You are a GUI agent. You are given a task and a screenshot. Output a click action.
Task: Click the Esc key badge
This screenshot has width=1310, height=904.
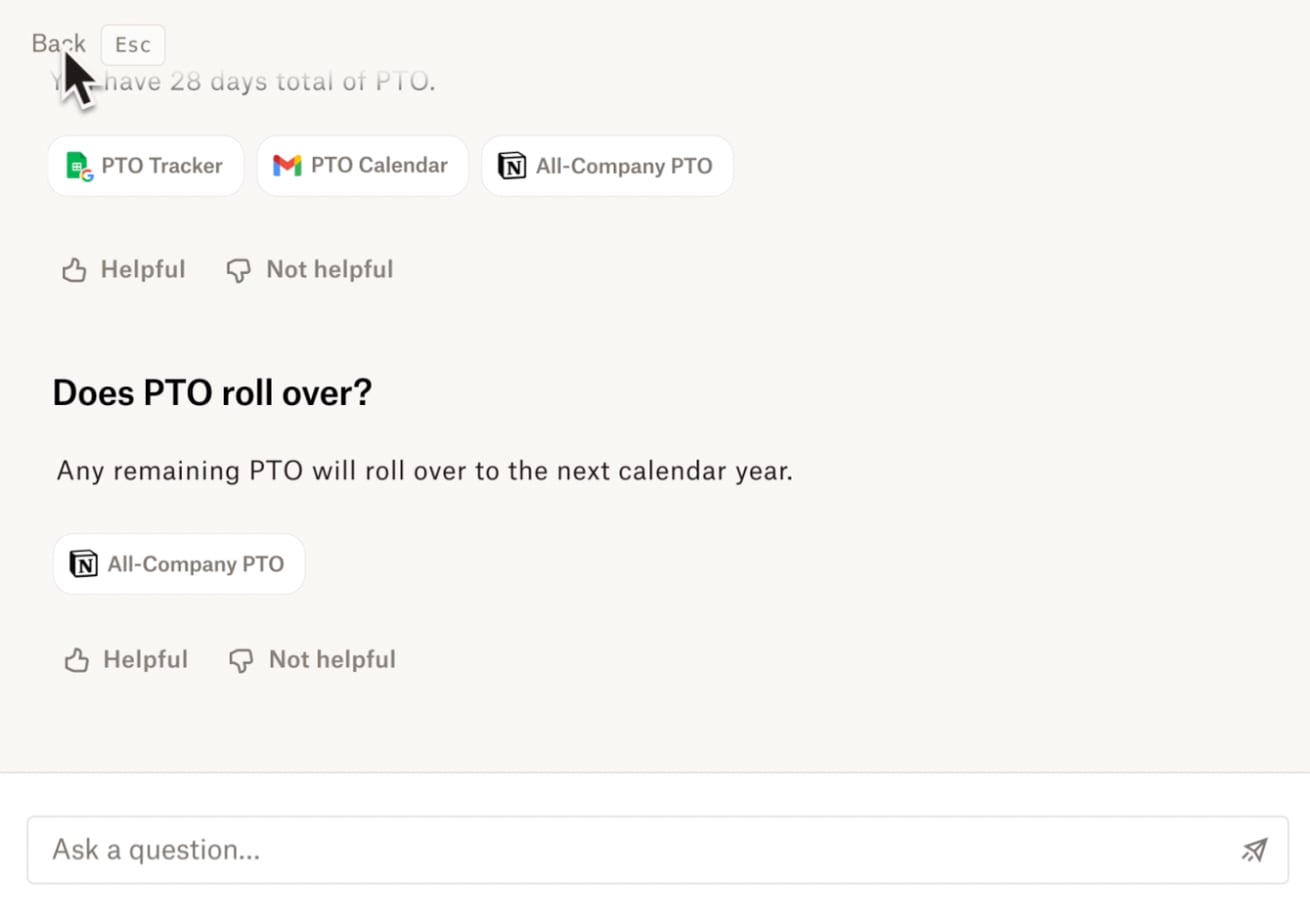(133, 45)
